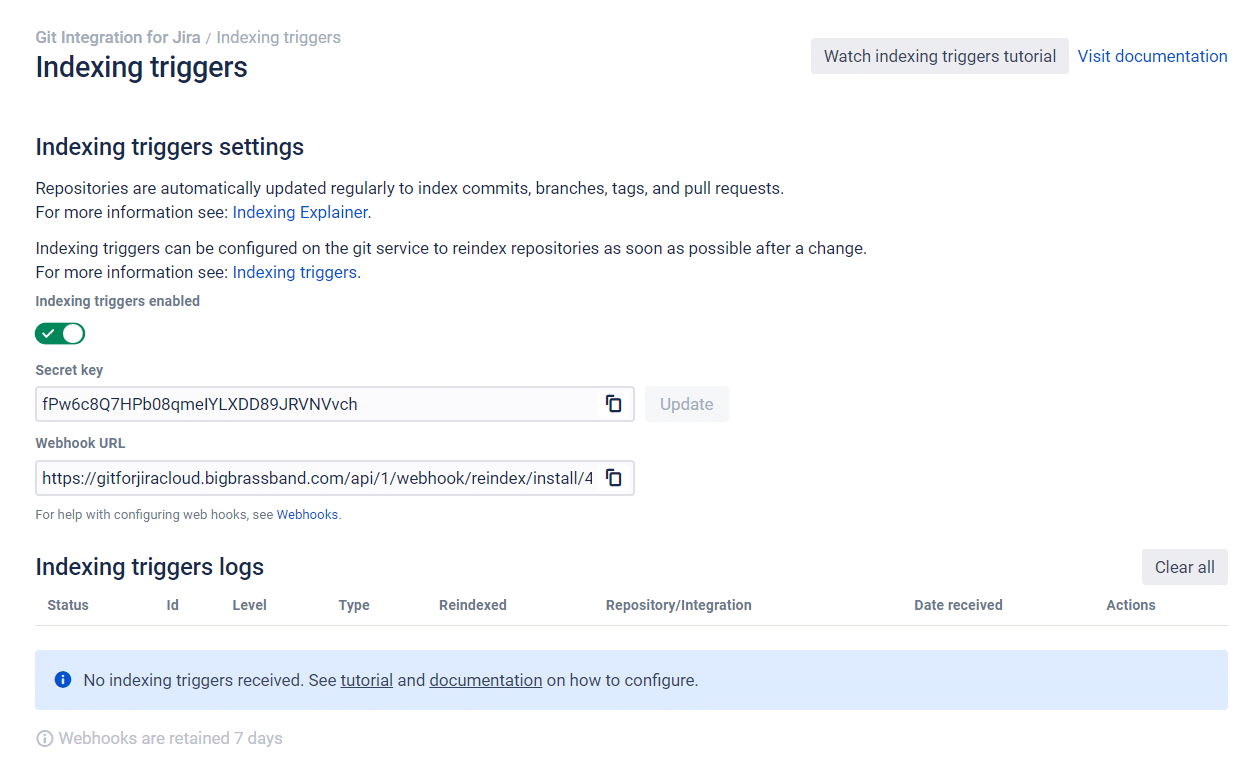Click the Status column header
The width and height of the screenshot is (1254, 774).
tap(68, 605)
